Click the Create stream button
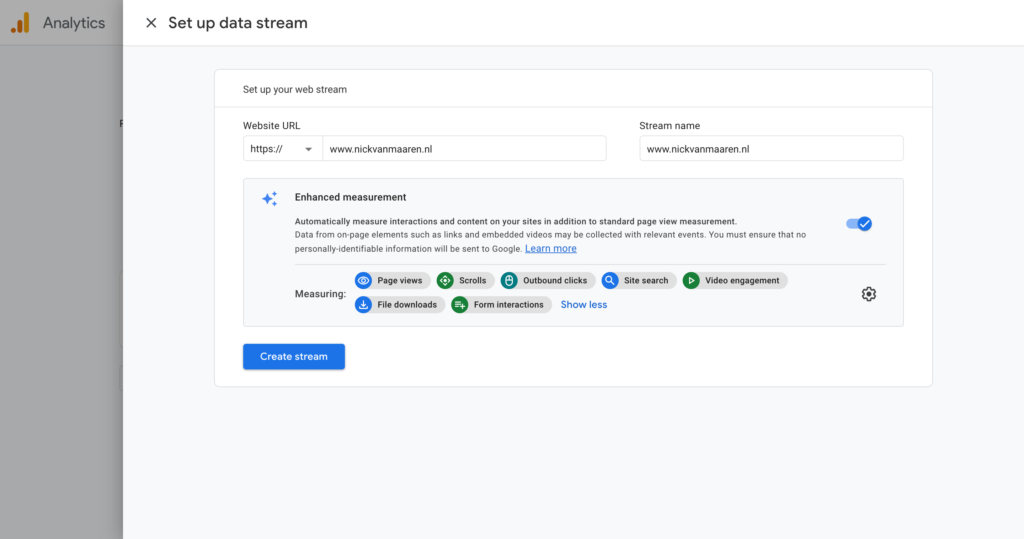 [294, 357]
